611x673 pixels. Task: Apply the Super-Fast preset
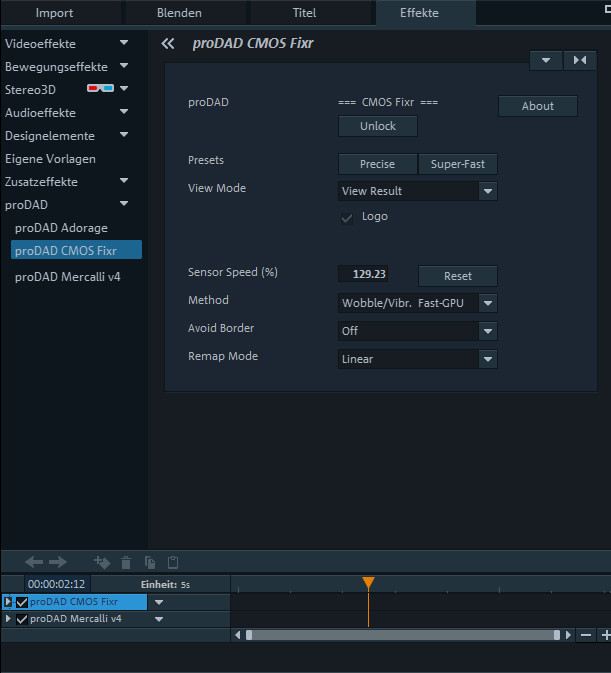pyautogui.click(x=458, y=164)
